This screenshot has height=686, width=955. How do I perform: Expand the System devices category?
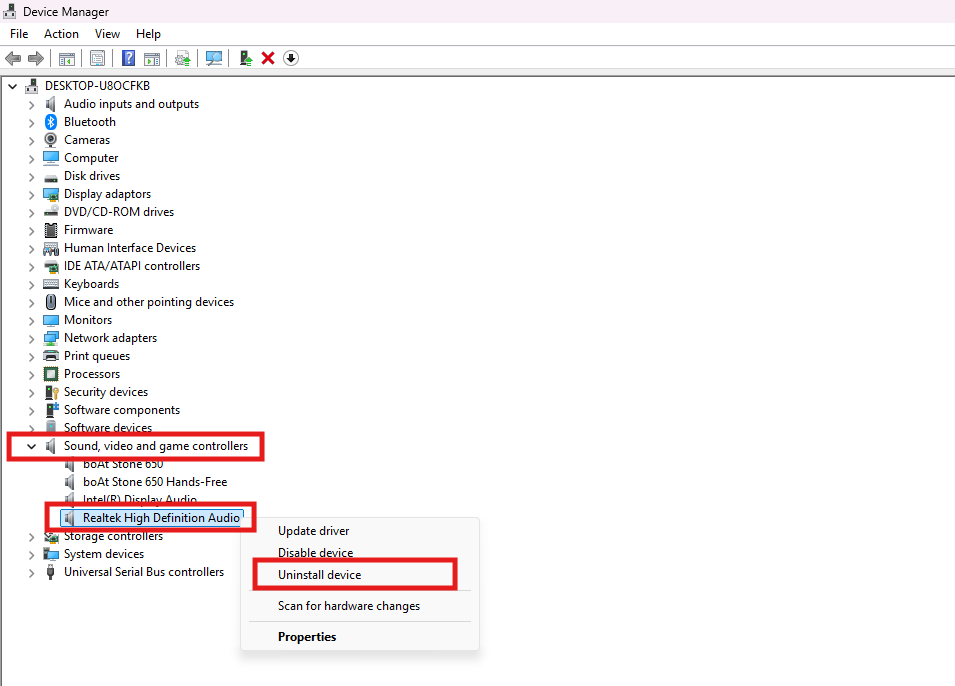tap(32, 555)
